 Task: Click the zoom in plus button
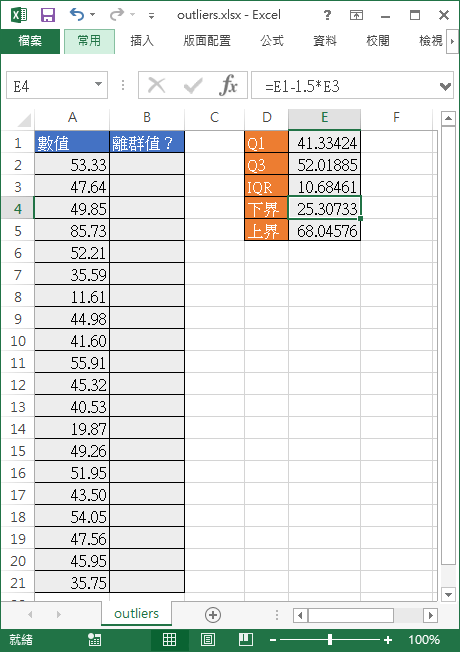(x=388, y=640)
